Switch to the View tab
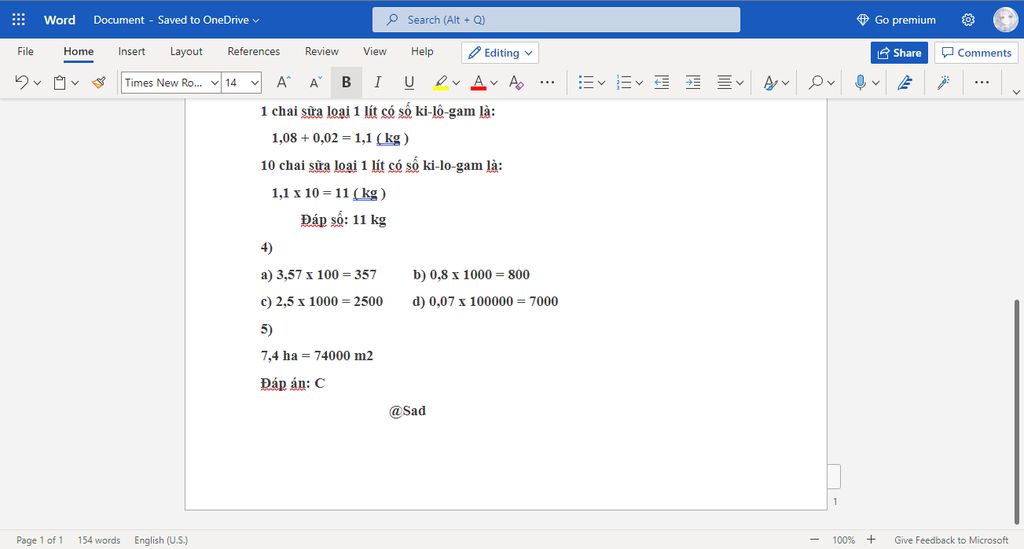Screen dimensions: 1024x549 click(375, 51)
